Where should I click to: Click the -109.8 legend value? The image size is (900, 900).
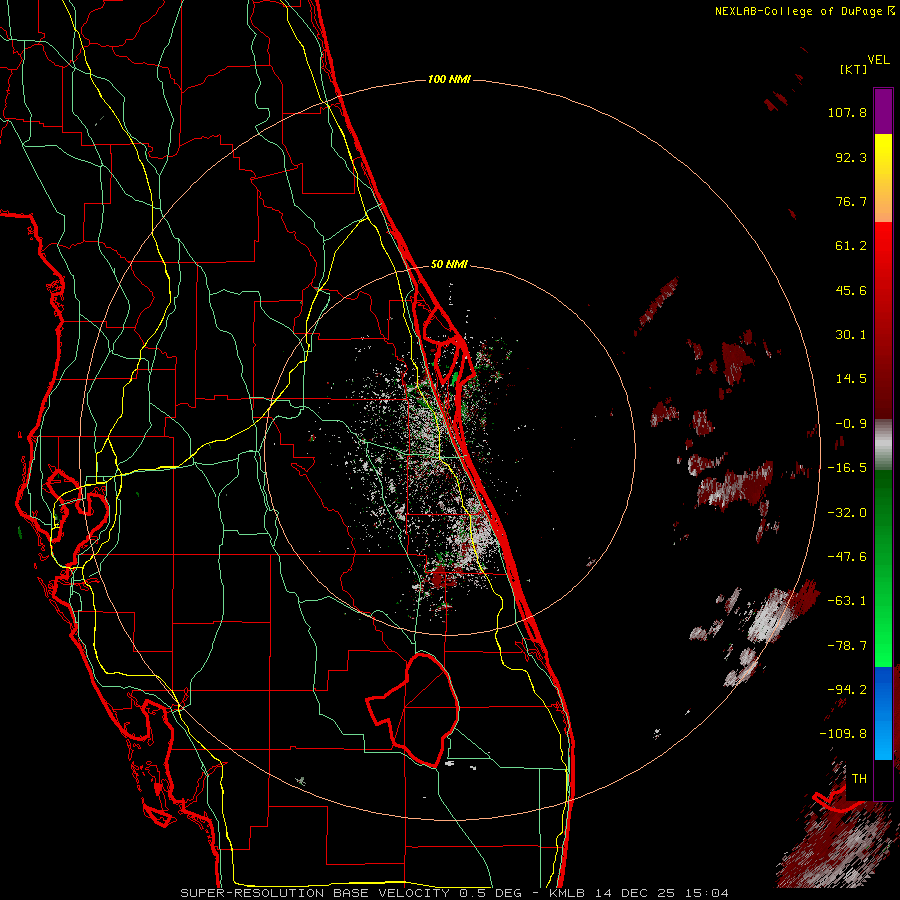(843, 734)
